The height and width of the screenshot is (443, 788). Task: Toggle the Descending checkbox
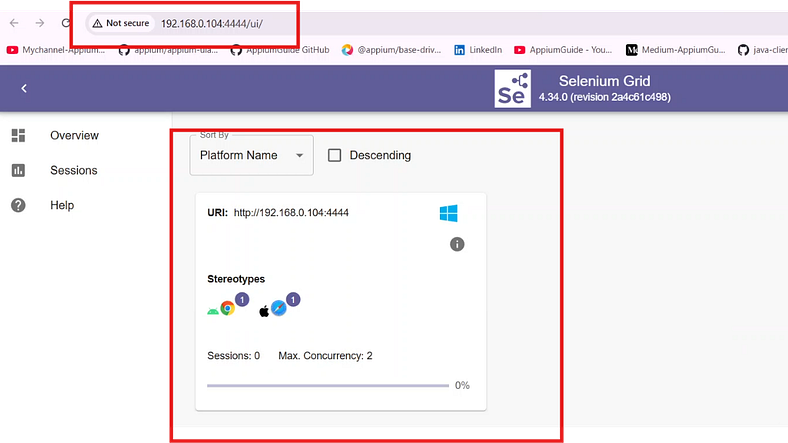(x=334, y=155)
